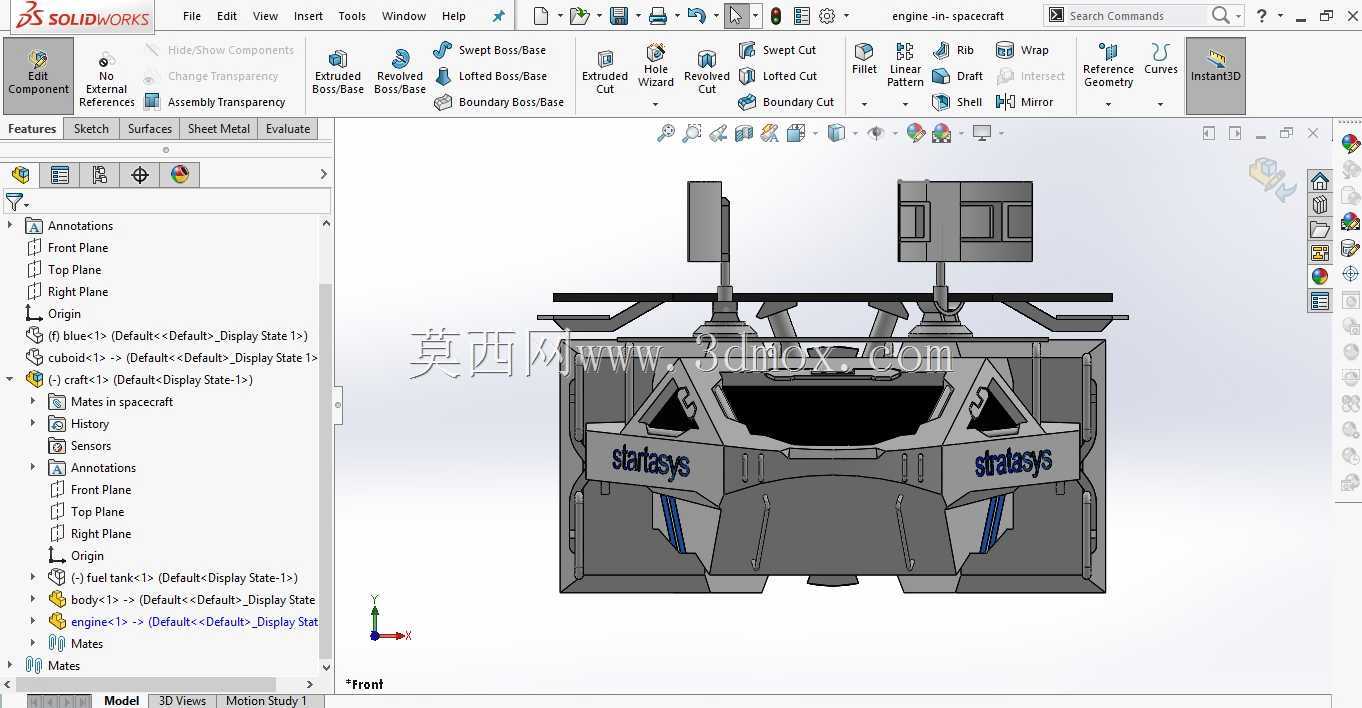Switch to the Sketch tab
This screenshot has width=1362, height=708.
(91, 128)
